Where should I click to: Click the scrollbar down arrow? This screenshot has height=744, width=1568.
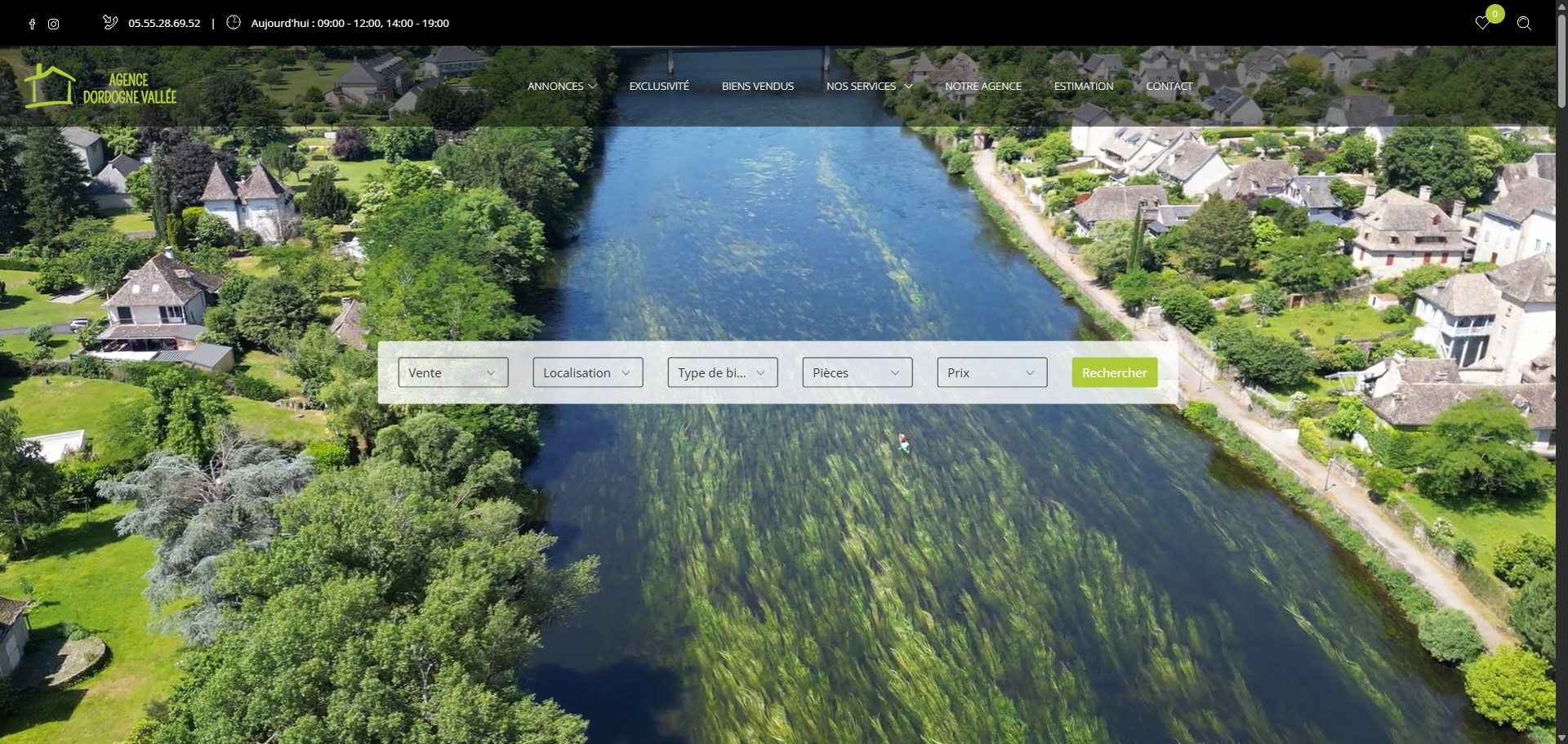[x=1561, y=737]
